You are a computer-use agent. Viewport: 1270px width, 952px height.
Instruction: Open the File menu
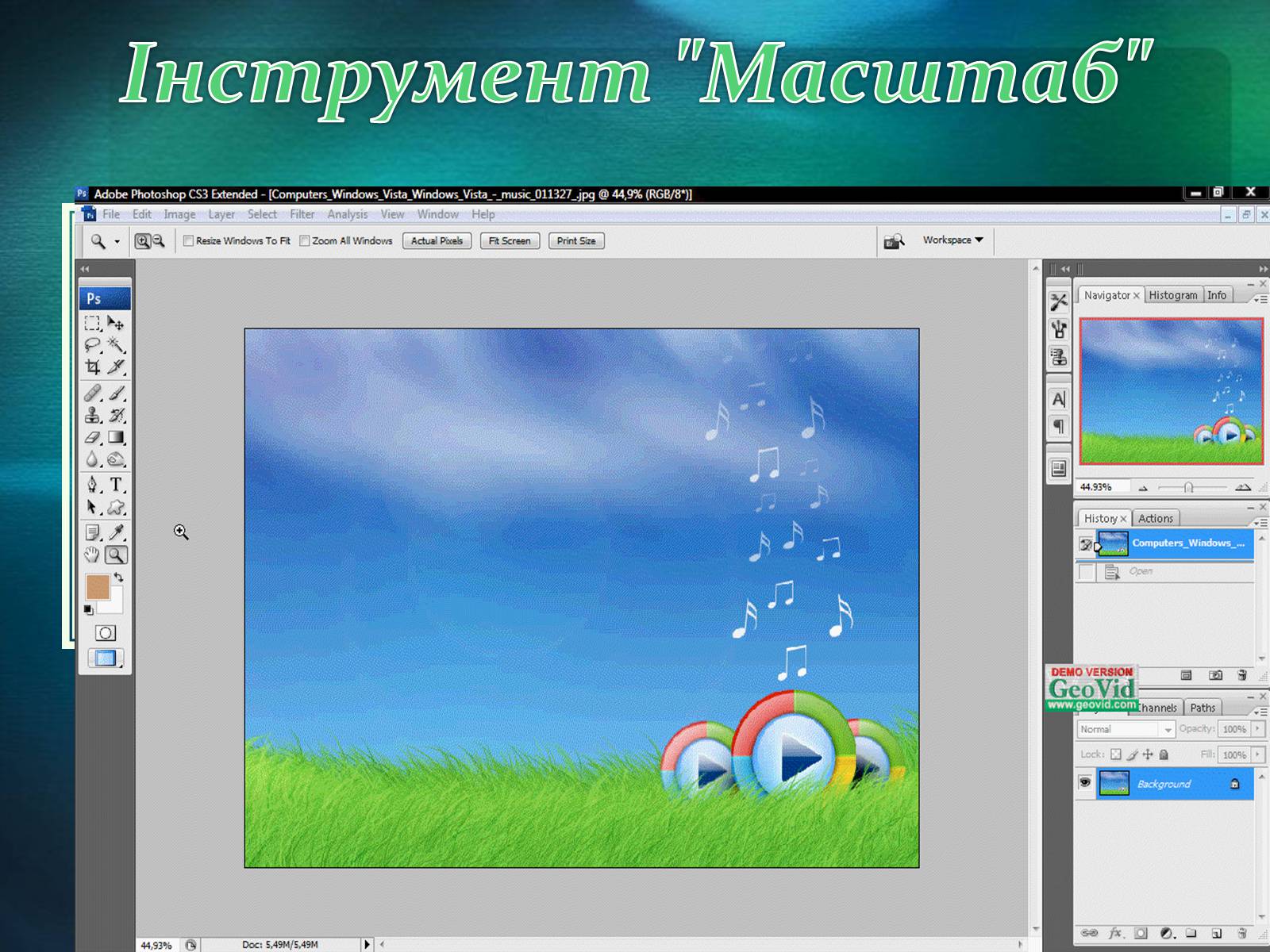tap(111, 214)
